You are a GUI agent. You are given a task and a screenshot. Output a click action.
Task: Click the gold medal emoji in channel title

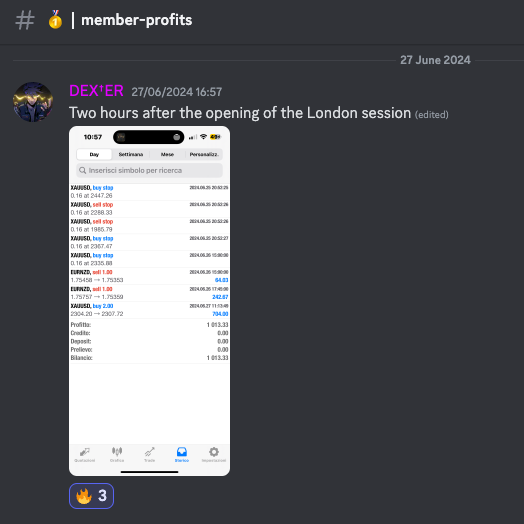(x=55, y=19)
